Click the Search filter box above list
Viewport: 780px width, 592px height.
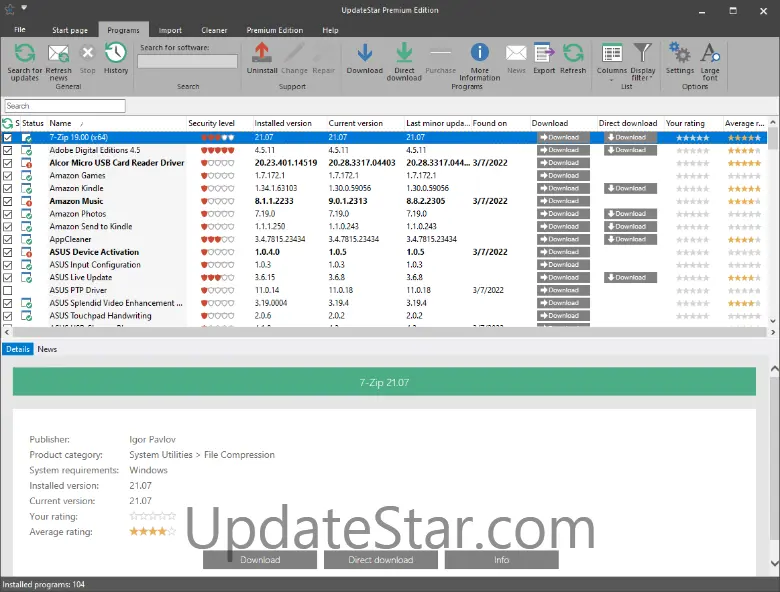click(65, 106)
